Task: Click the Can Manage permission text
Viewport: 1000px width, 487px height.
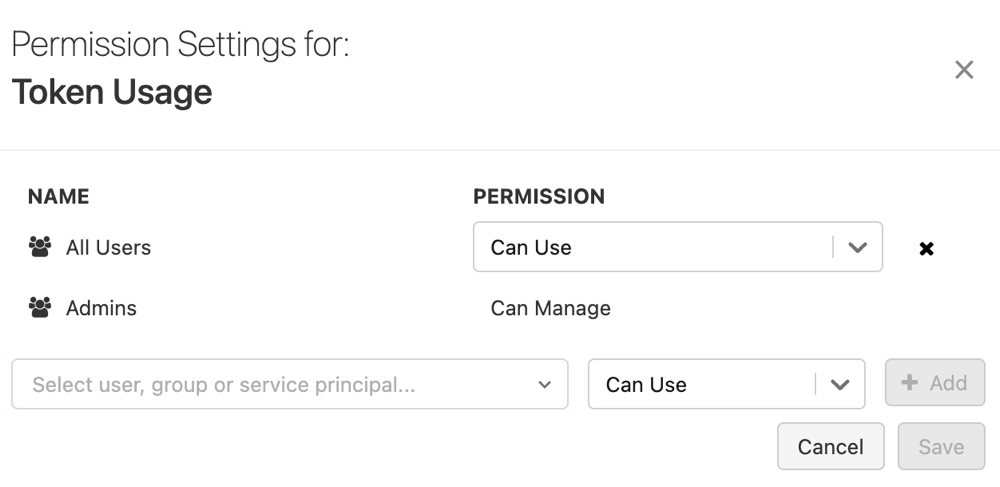Action: [x=550, y=308]
